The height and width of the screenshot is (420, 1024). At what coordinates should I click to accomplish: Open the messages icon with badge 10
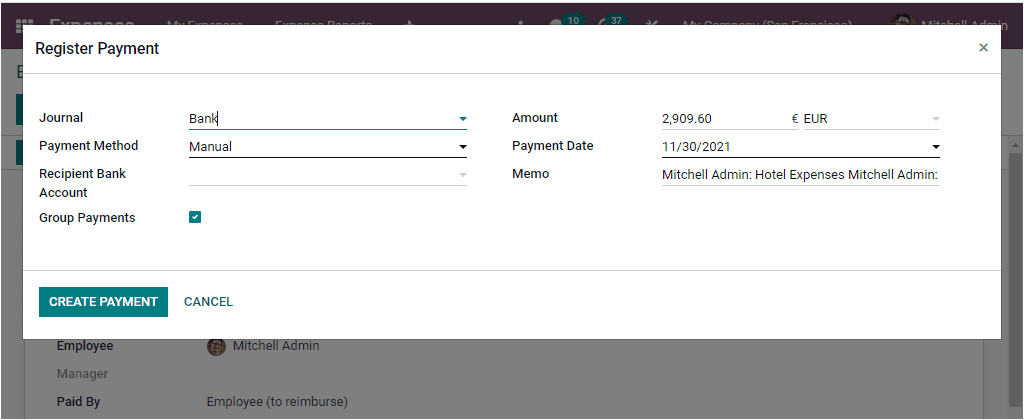[559, 24]
